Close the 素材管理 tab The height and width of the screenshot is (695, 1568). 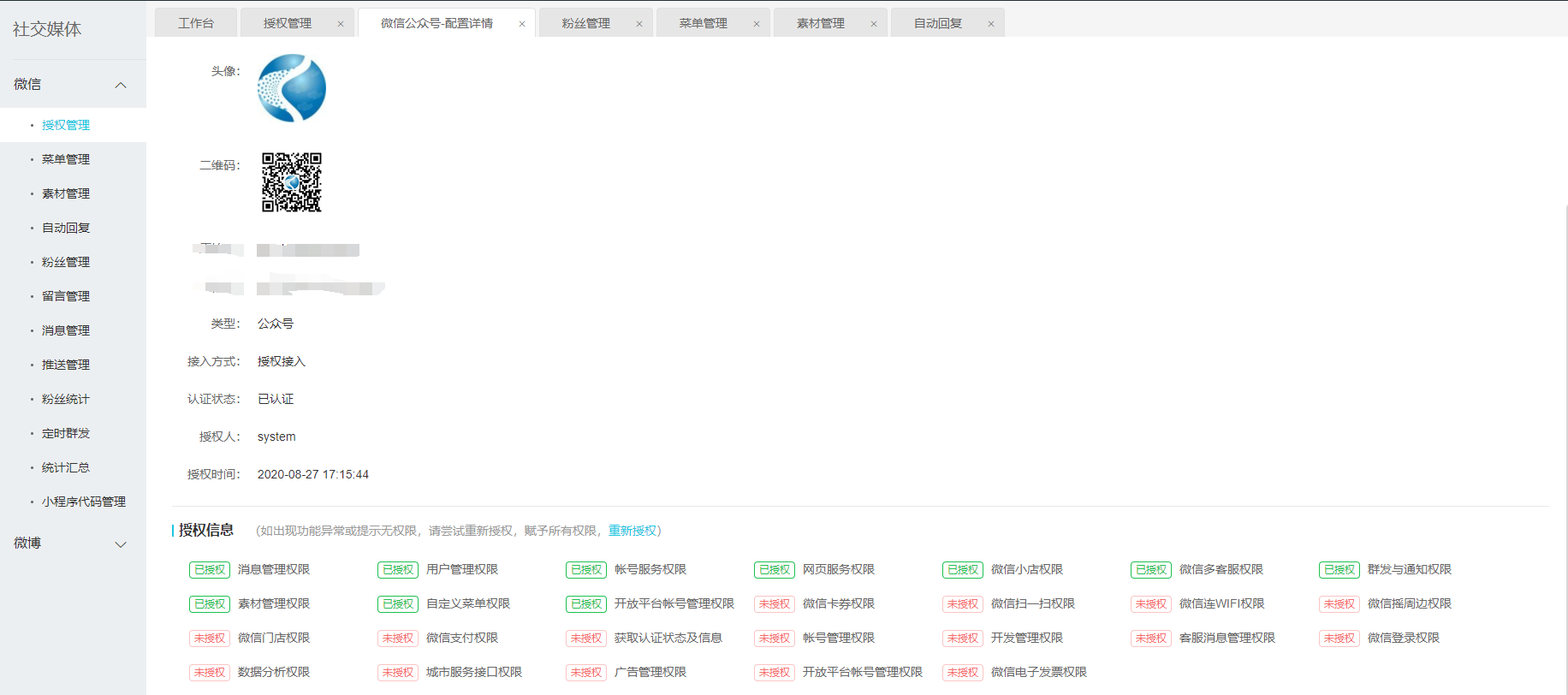pos(874,24)
